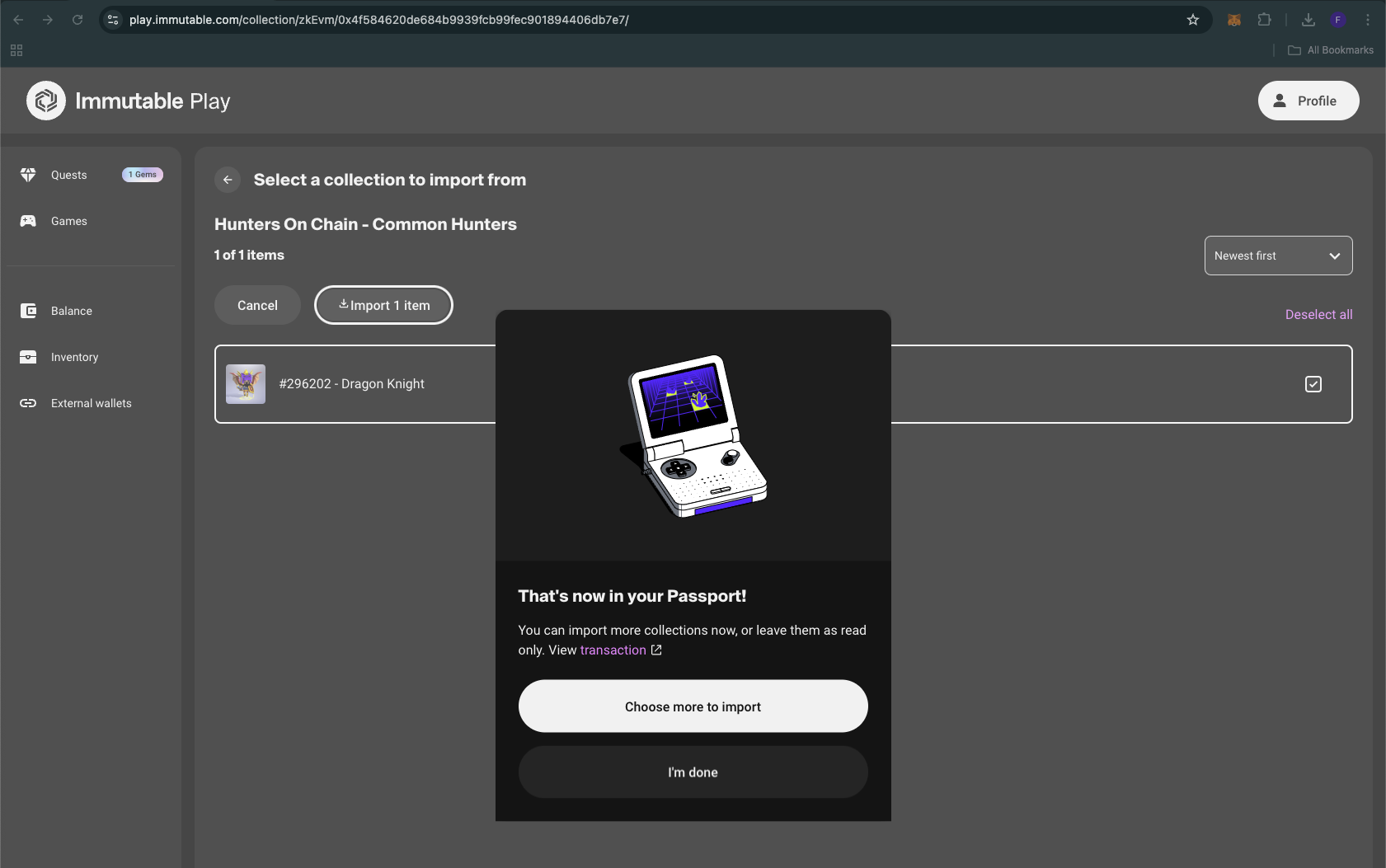1386x868 pixels.
Task: Open the MetaMask fox extension icon
Action: (1234, 20)
